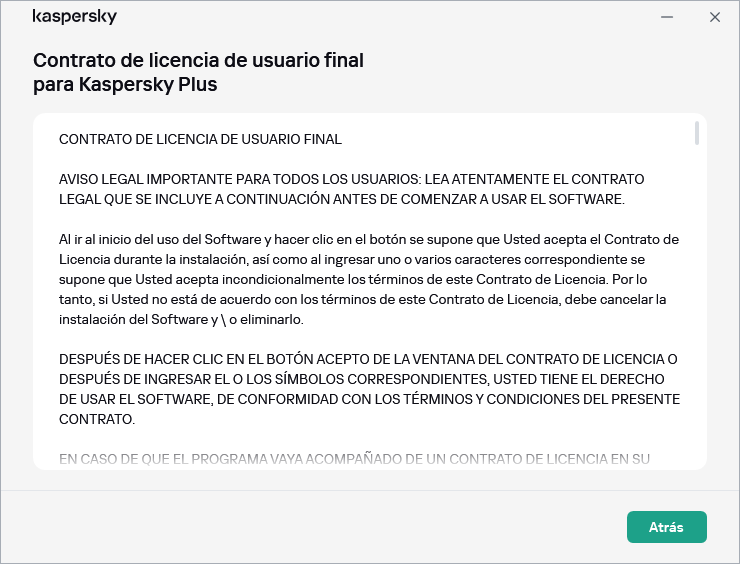The width and height of the screenshot is (740, 564).
Task: Click the Kaspersky logo in the header
Action: point(74,17)
